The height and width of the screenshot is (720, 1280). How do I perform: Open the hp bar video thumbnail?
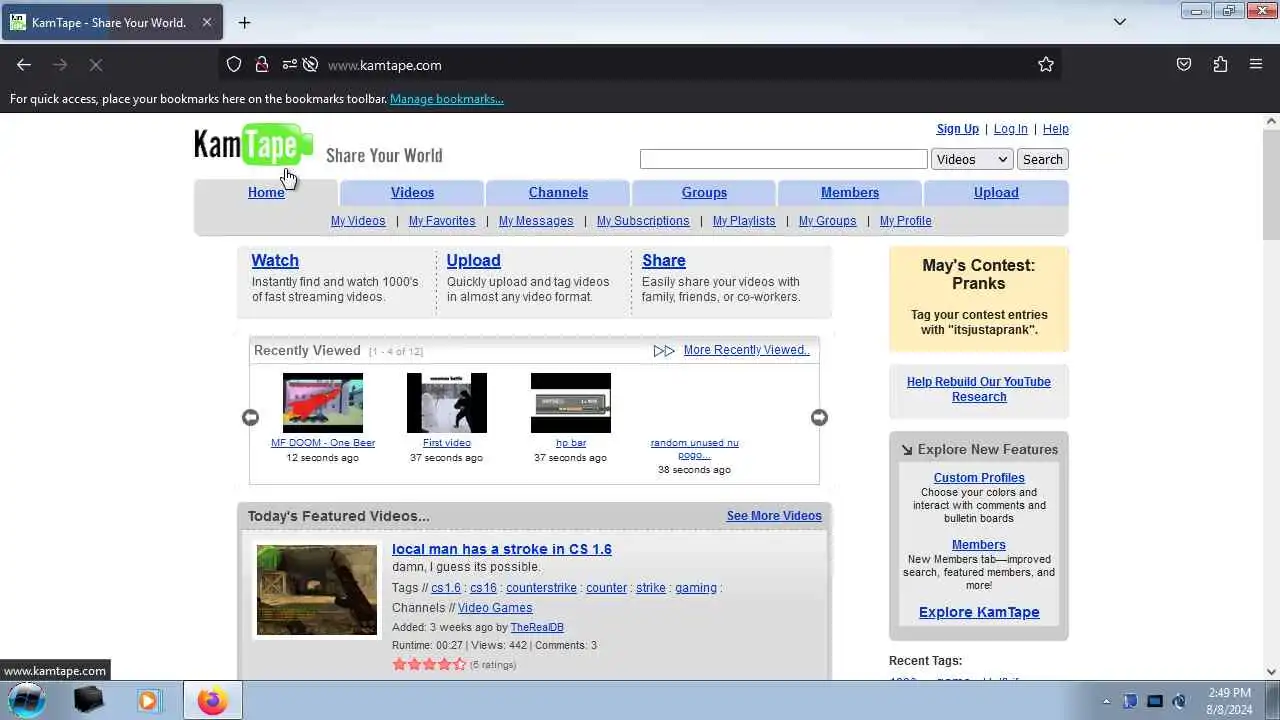[x=571, y=403]
